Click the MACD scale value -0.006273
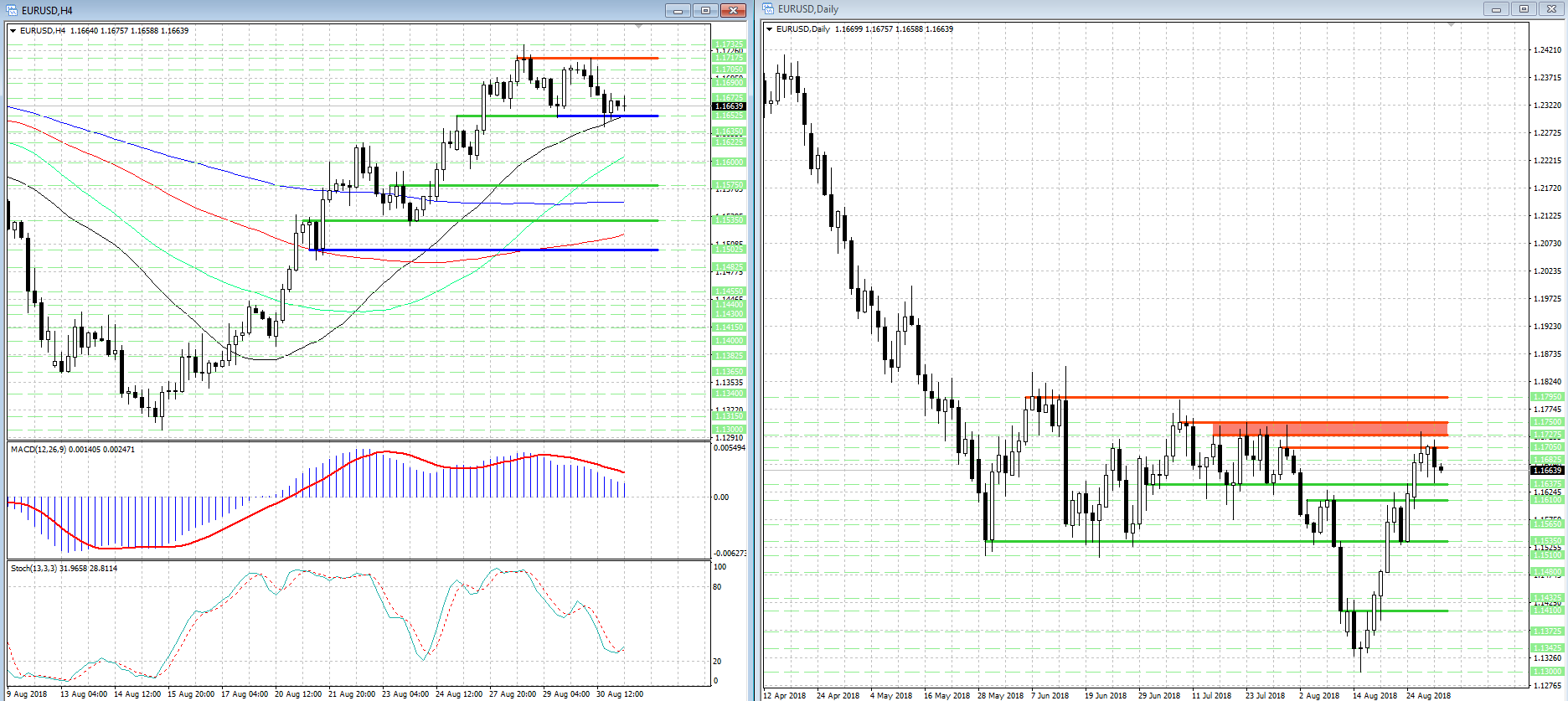Viewport: 1568px width, 701px height. (730, 554)
